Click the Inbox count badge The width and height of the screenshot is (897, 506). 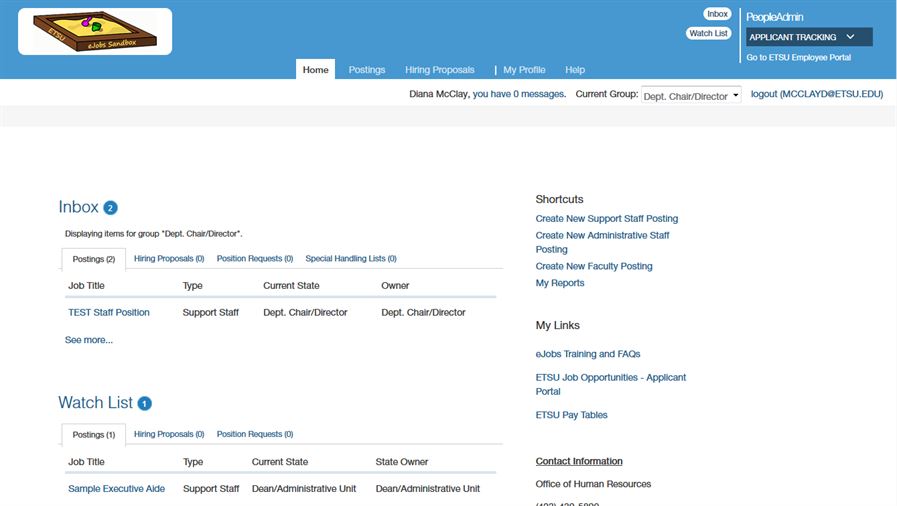click(110, 208)
